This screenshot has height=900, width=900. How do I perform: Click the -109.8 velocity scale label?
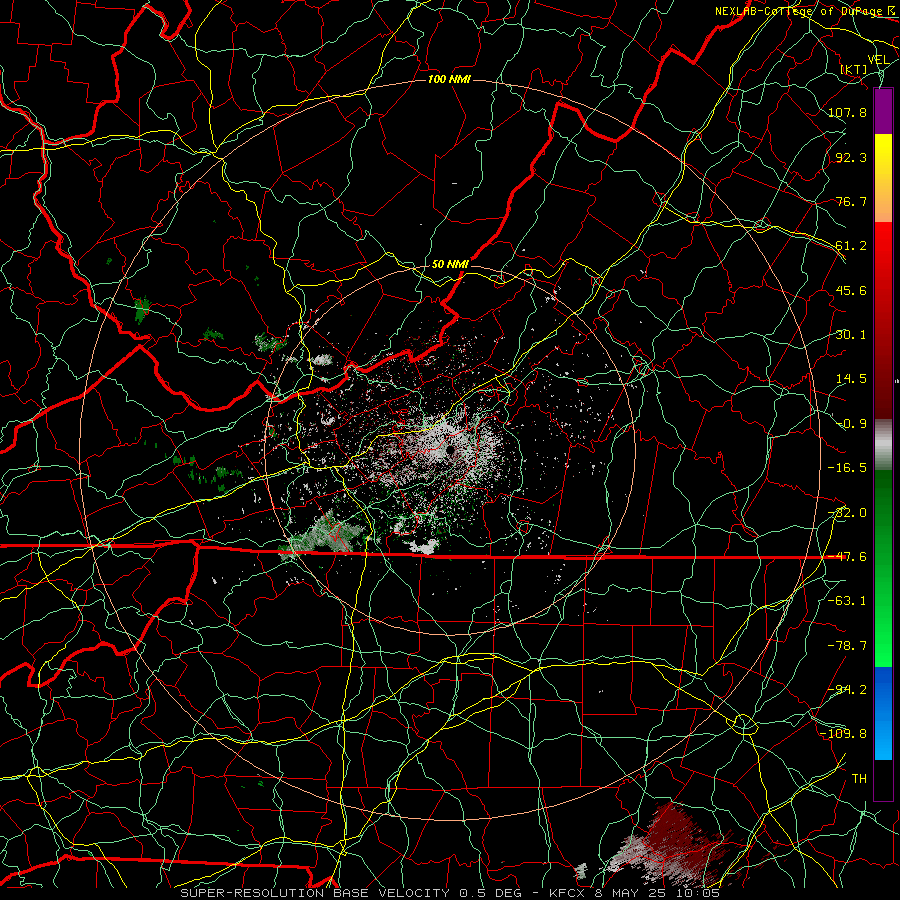tap(843, 734)
